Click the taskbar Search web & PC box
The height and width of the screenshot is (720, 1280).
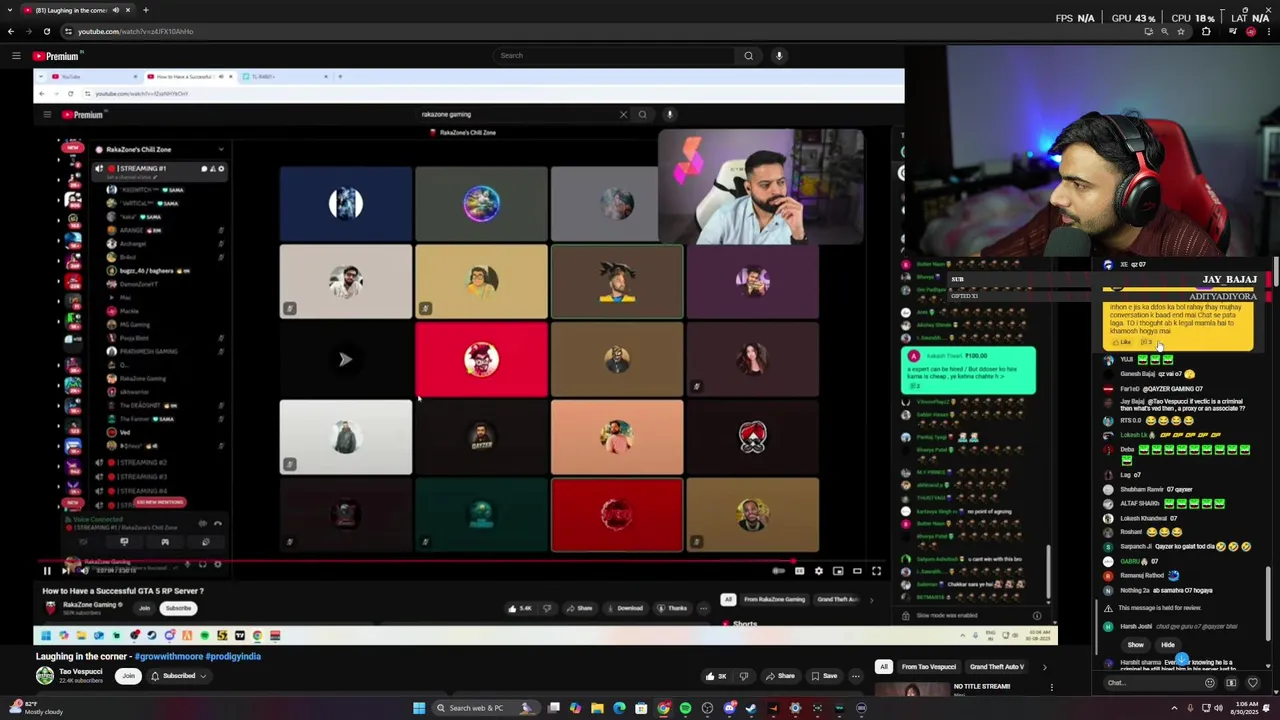(x=485, y=708)
